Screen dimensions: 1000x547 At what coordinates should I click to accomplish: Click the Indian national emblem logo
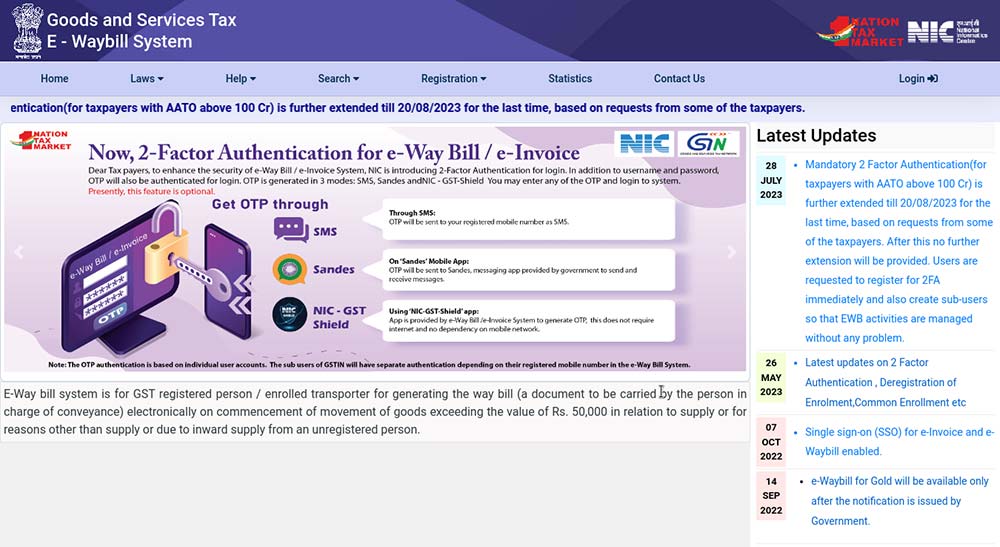pyautogui.click(x=27, y=28)
